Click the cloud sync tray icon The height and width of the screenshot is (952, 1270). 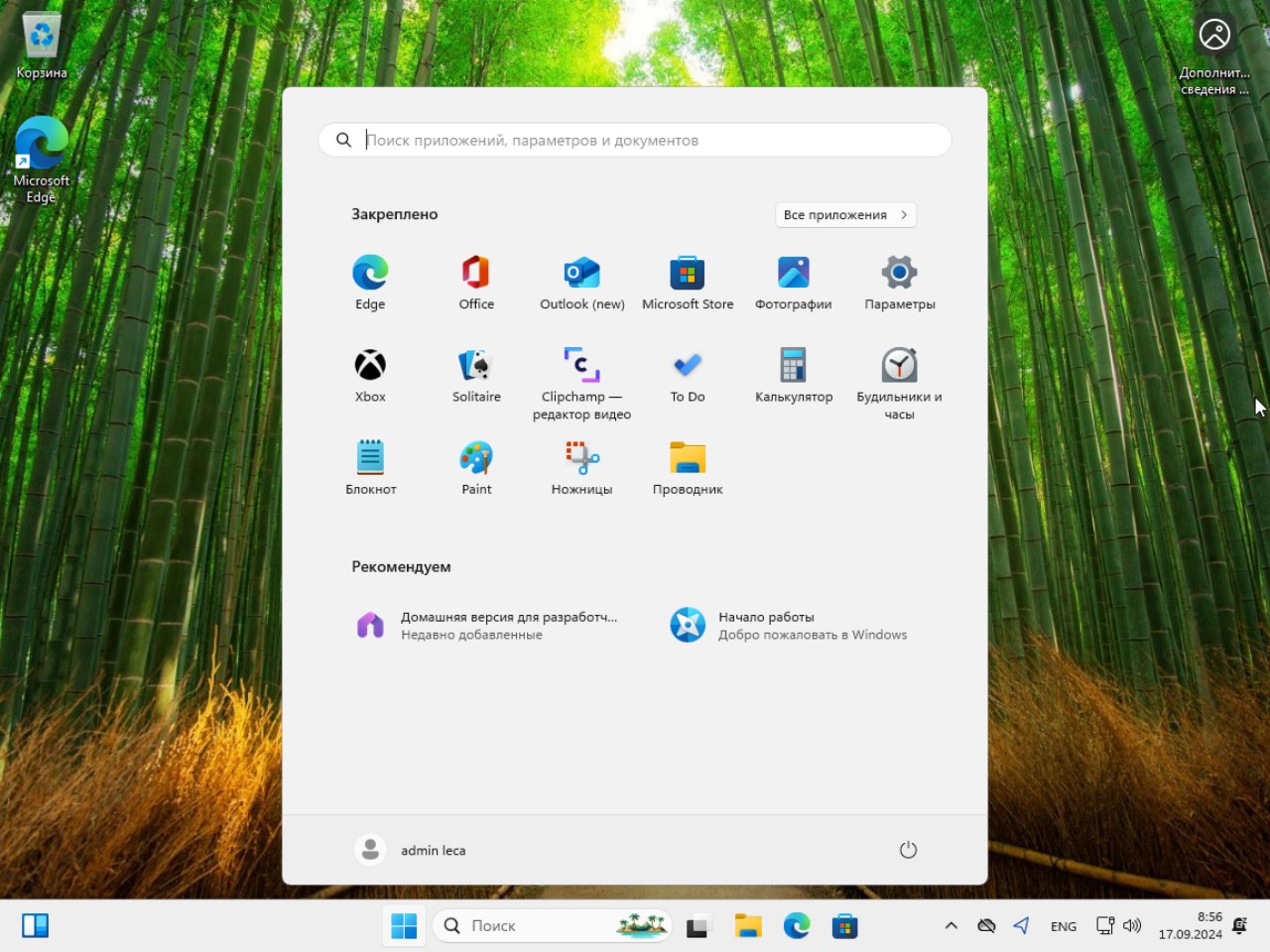pyautogui.click(x=986, y=926)
